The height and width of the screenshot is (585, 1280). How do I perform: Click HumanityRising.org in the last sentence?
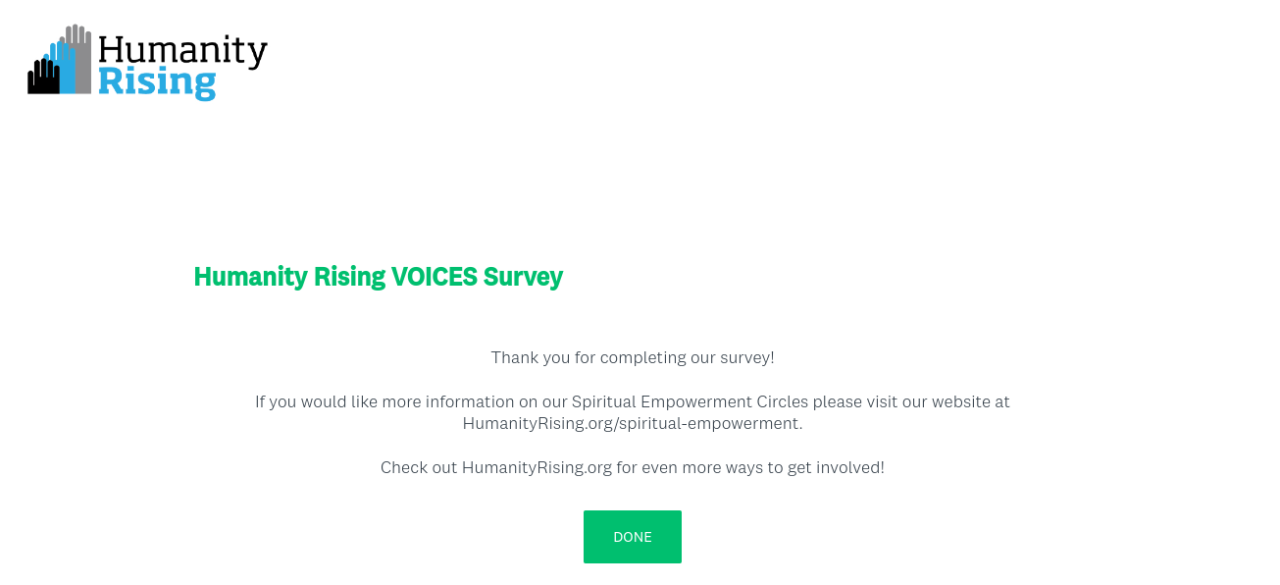[x=536, y=468]
